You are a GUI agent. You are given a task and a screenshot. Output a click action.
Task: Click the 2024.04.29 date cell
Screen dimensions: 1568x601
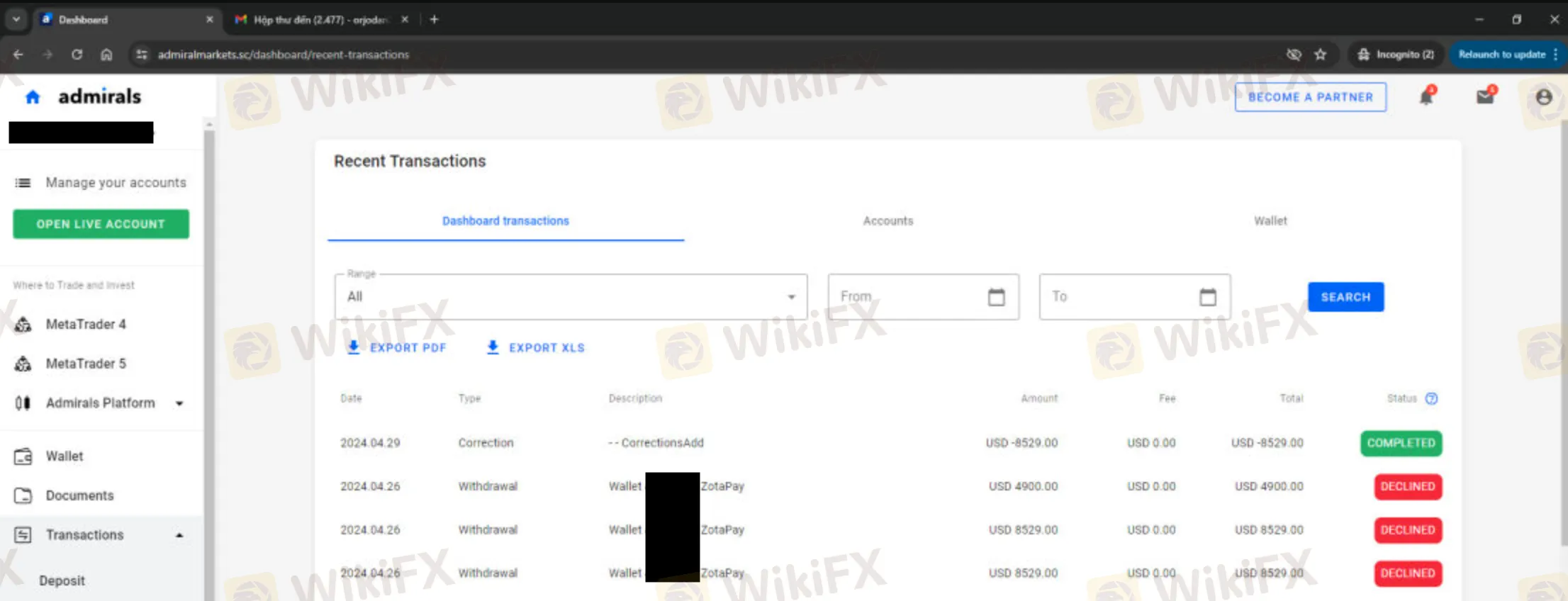tap(370, 443)
